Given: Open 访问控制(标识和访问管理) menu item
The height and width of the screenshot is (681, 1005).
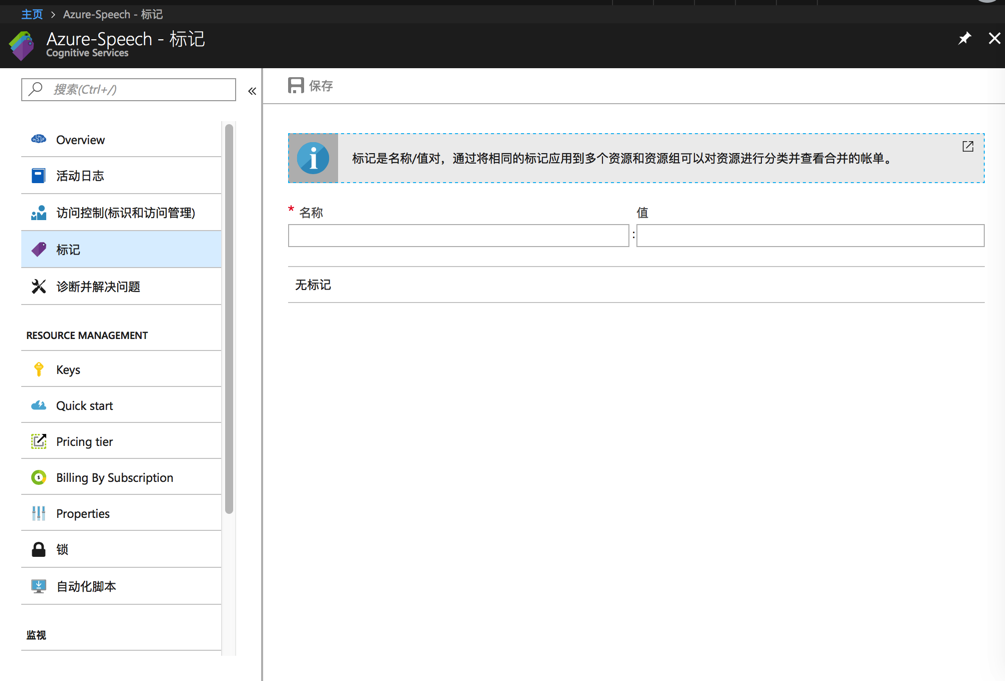Looking at the screenshot, I should [121, 213].
